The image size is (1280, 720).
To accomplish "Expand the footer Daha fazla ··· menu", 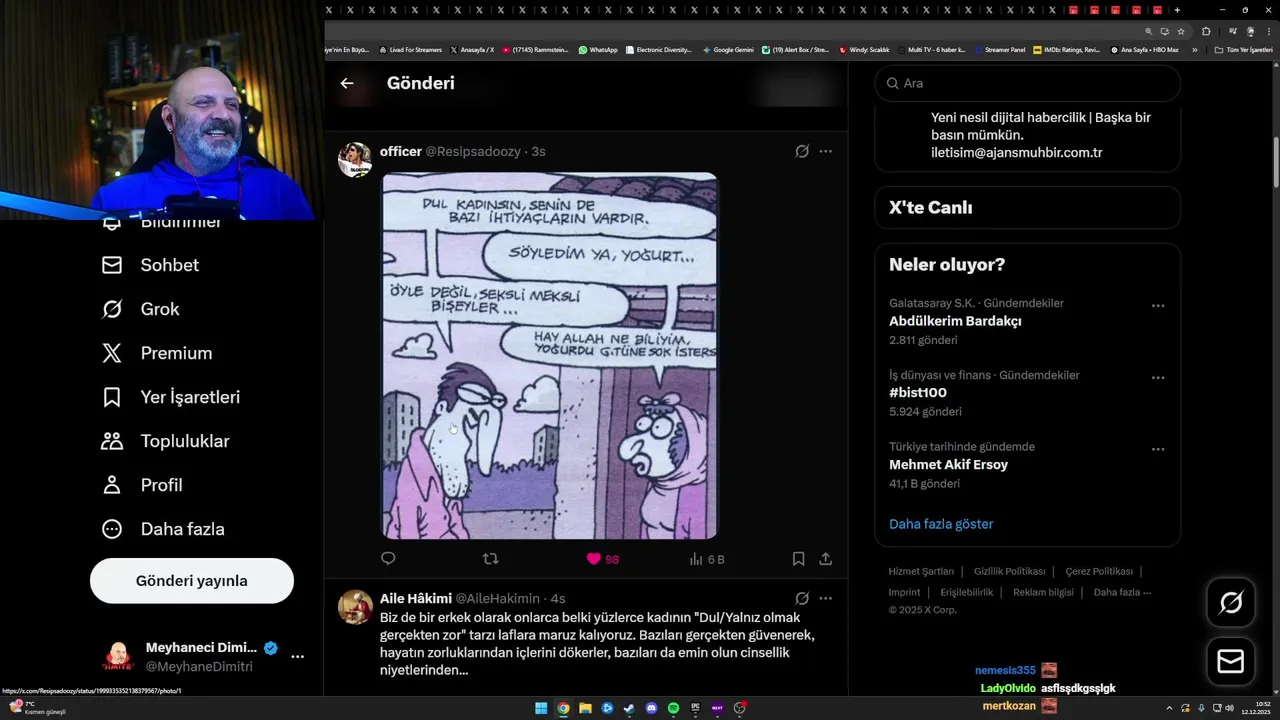I will click(1122, 592).
